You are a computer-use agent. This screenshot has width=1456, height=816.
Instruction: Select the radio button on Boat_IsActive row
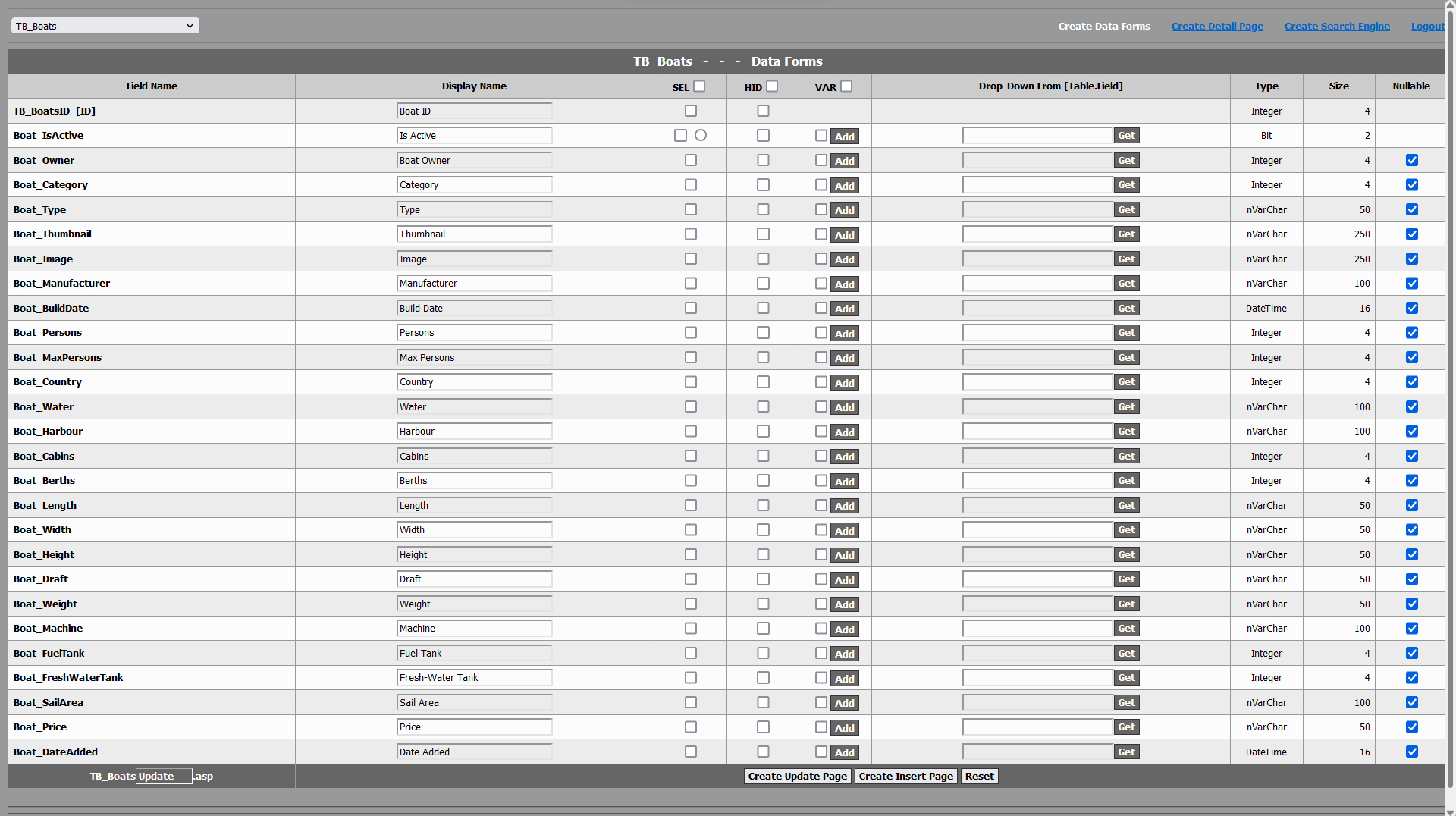(x=701, y=135)
